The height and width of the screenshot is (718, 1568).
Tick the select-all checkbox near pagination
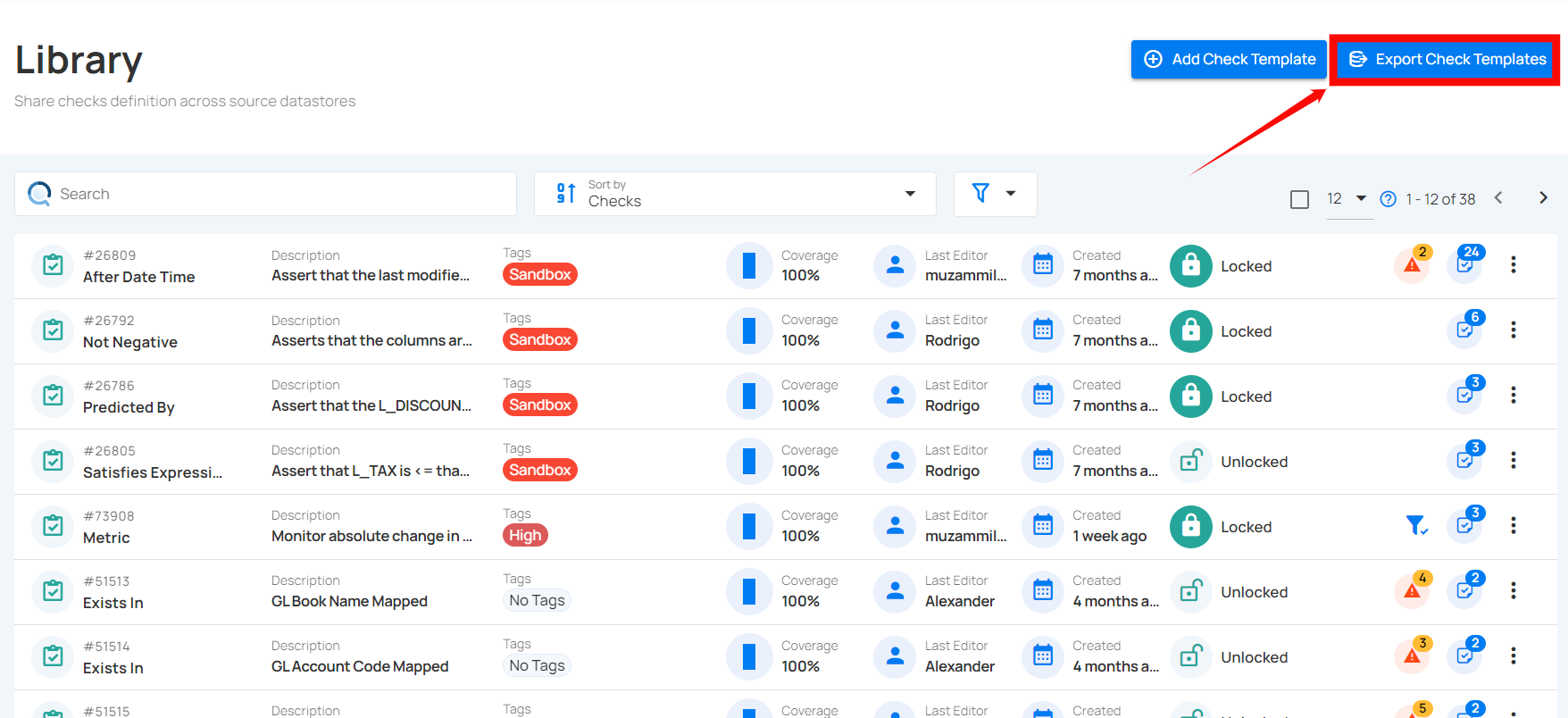click(1299, 199)
